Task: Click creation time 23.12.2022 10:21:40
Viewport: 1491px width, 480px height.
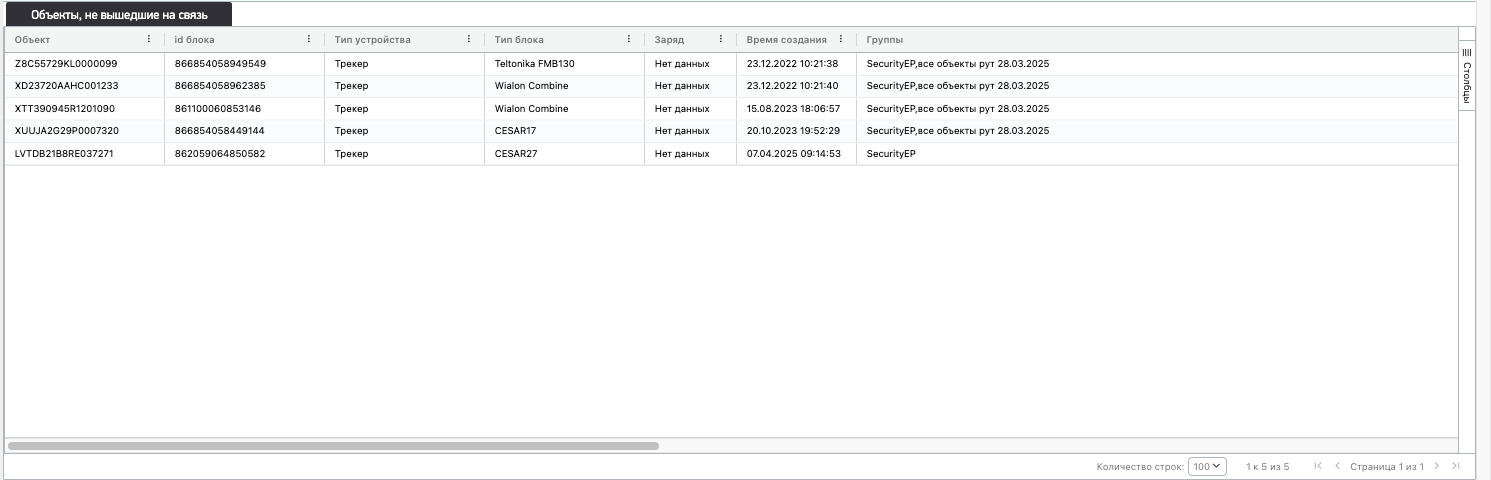Action: coord(793,86)
